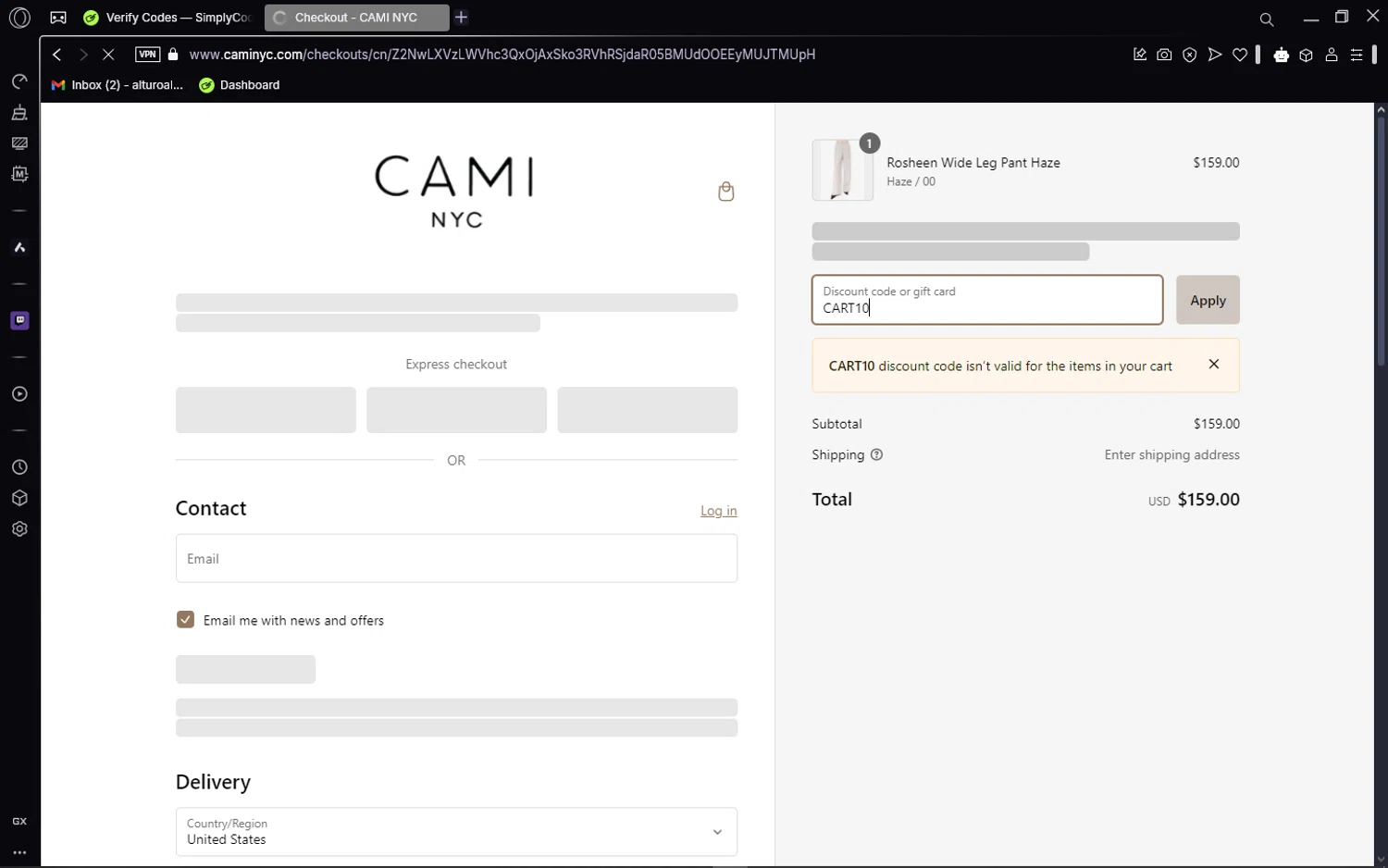Open Aria AI icon in sidebar

[19, 247]
